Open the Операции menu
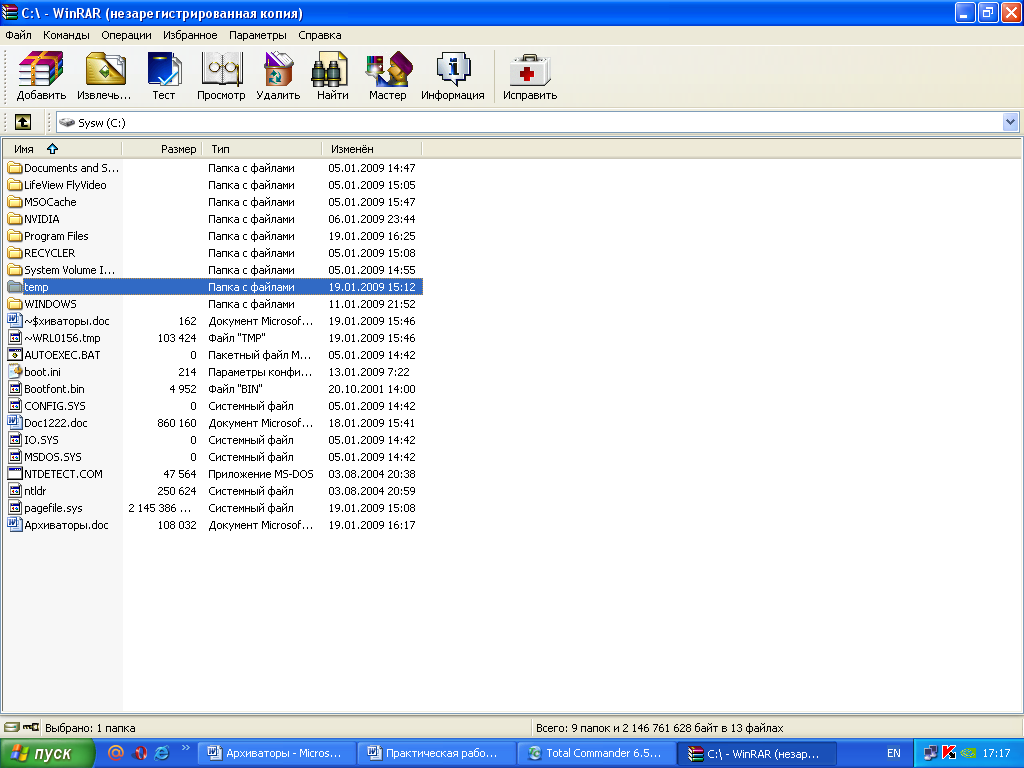Viewport: 1024px width, 768px height. coord(126,35)
